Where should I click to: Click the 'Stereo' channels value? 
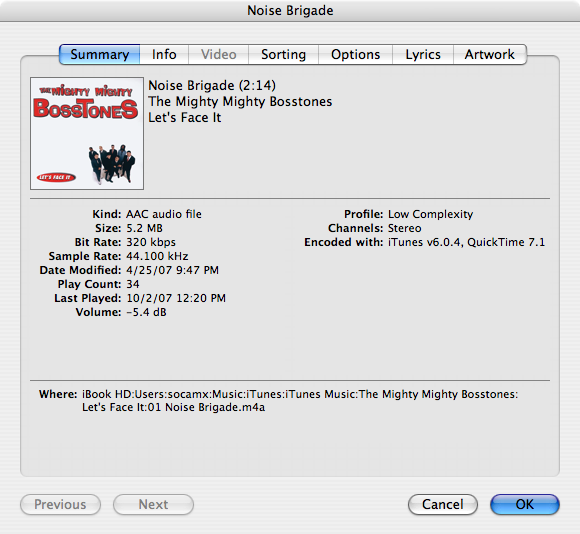pos(405,228)
